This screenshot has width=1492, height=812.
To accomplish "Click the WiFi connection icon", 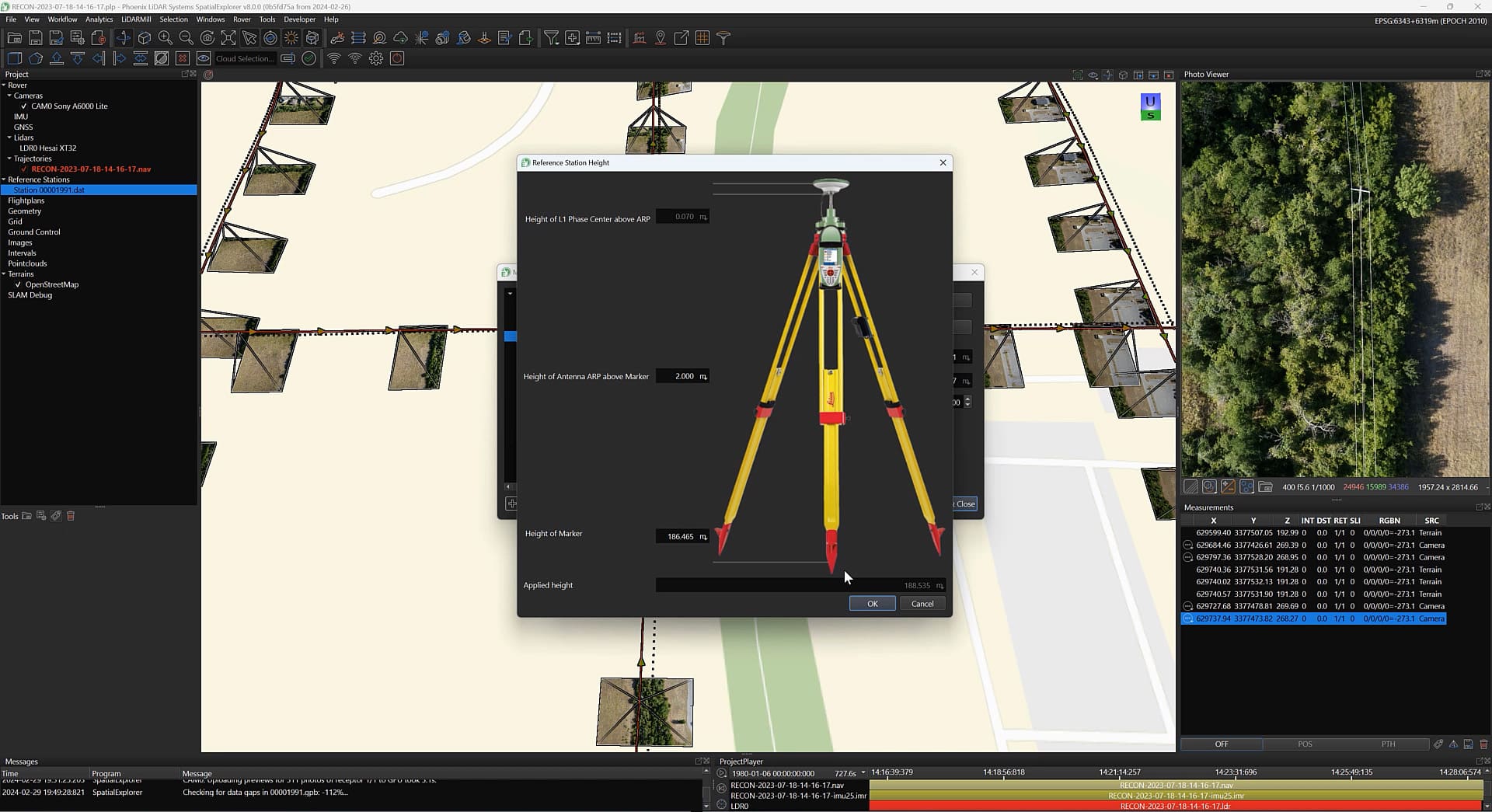I will [x=333, y=58].
